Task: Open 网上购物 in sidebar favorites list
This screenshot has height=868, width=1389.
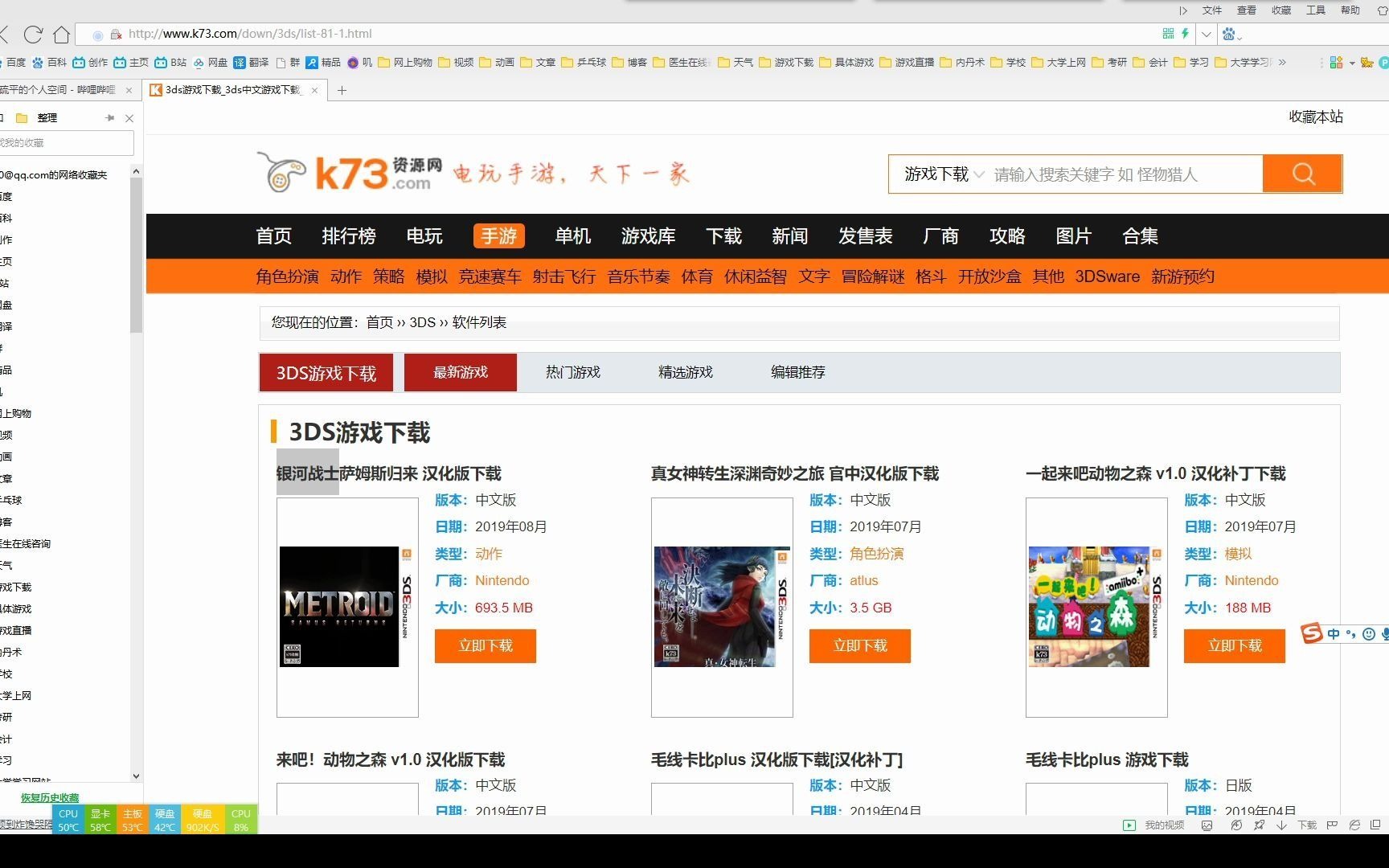Action: (x=16, y=413)
